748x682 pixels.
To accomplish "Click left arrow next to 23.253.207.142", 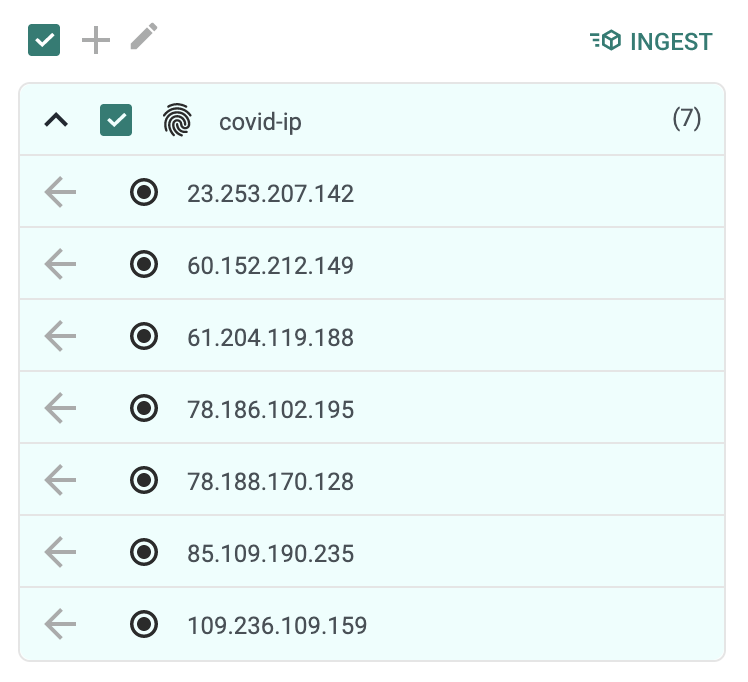I will (x=61, y=193).
